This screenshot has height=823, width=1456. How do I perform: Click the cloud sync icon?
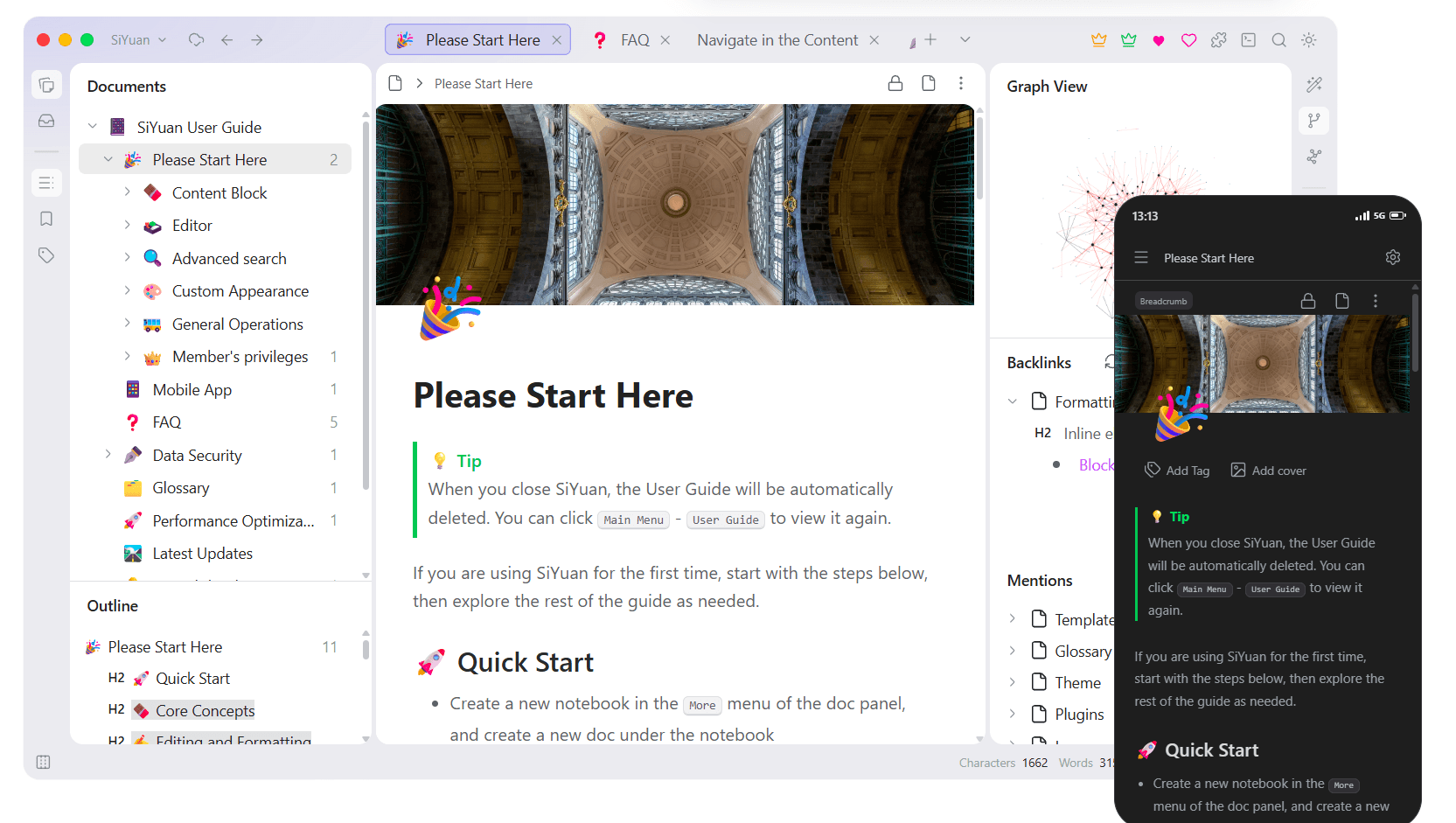pos(197,40)
